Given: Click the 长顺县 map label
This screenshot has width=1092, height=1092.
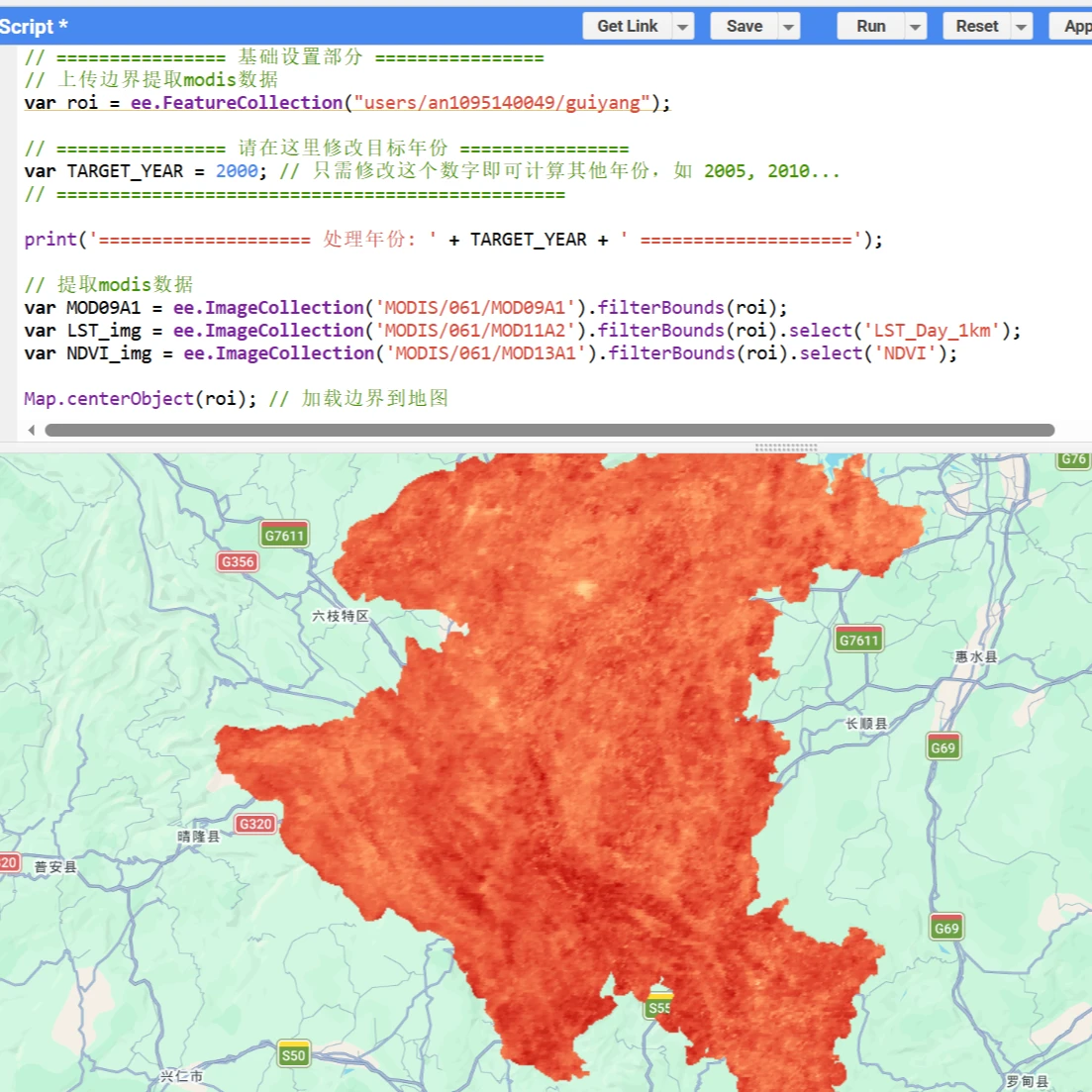Looking at the screenshot, I should (x=866, y=724).
